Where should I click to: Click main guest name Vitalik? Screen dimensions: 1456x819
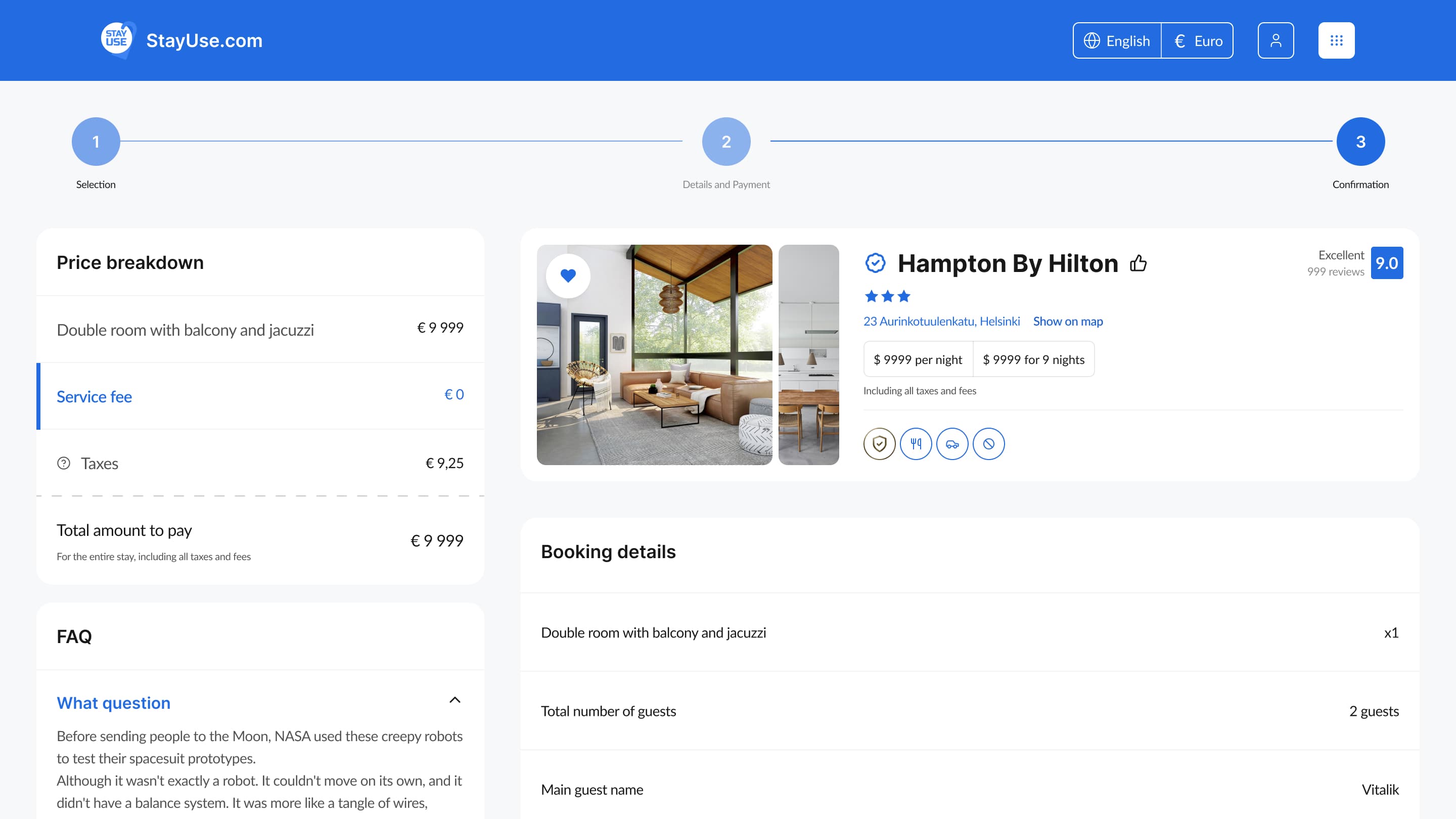[1380, 790]
